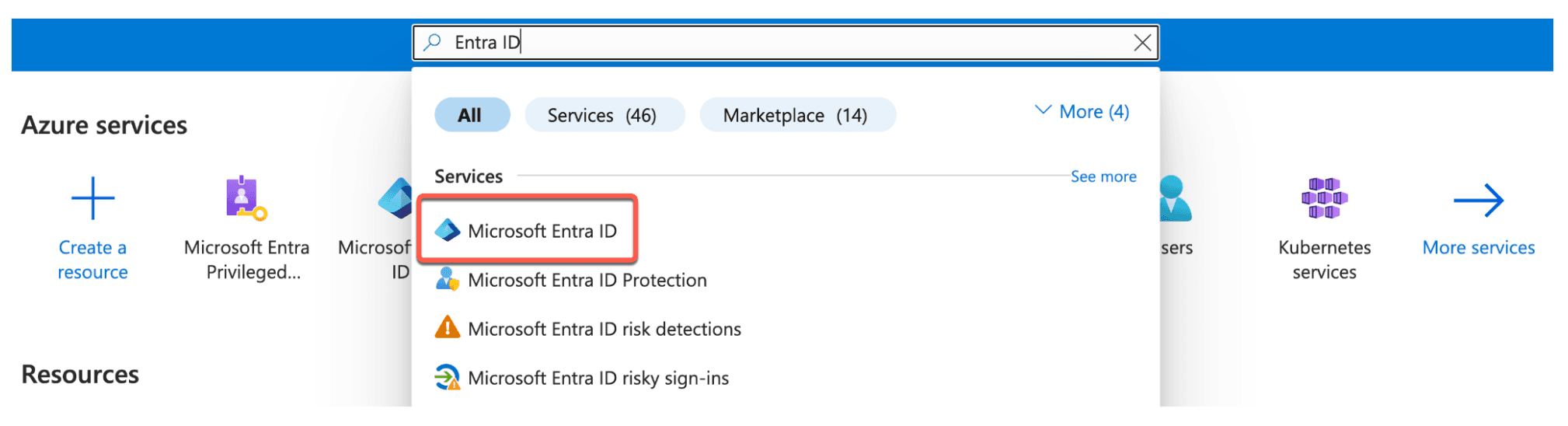Click the More services arrow icon
The height and width of the screenshot is (426, 1568).
1478,201
